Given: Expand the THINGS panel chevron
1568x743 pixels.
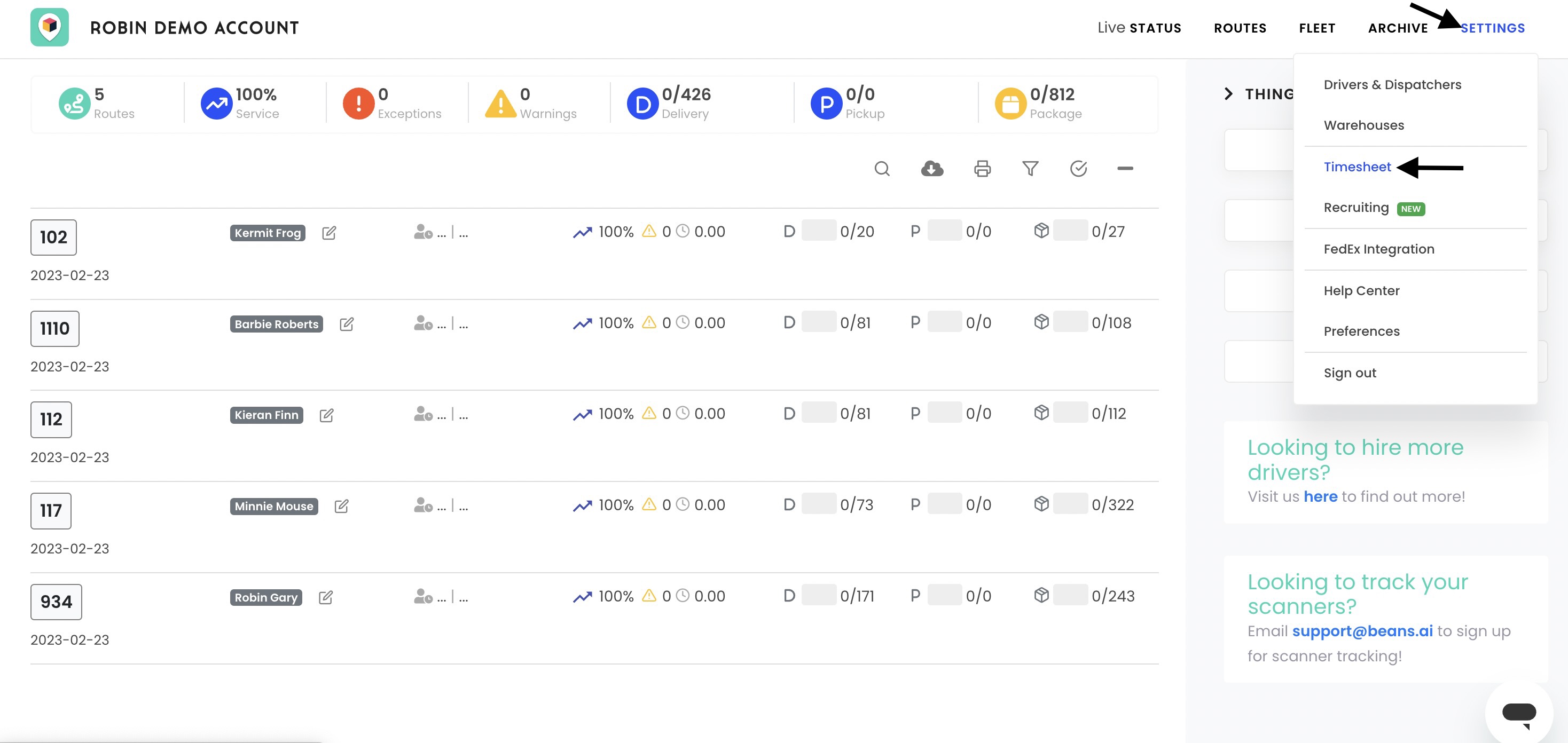Looking at the screenshot, I should pyautogui.click(x=1228, y=94).
